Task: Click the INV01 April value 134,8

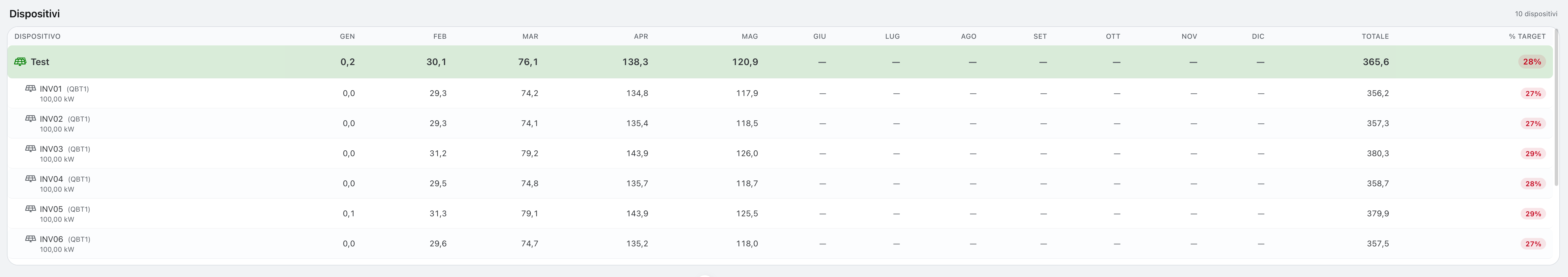Action: (637, 93)
